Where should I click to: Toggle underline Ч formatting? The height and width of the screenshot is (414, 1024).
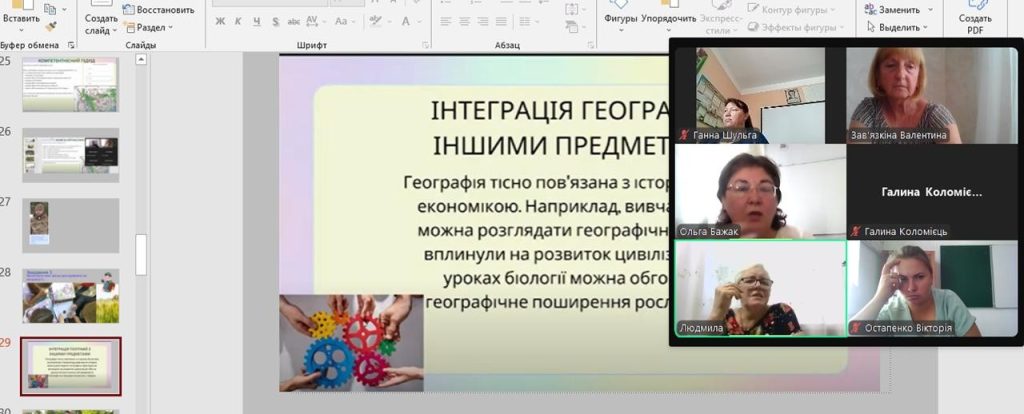click(257, 22)
